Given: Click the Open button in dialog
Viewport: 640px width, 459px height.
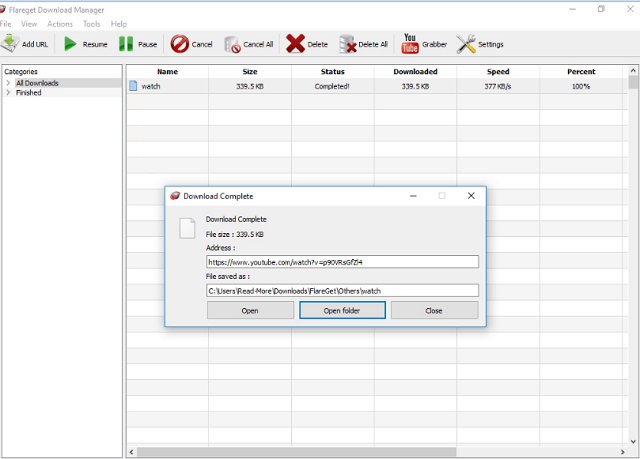Looking at the screenshot, I should [250, 310].
